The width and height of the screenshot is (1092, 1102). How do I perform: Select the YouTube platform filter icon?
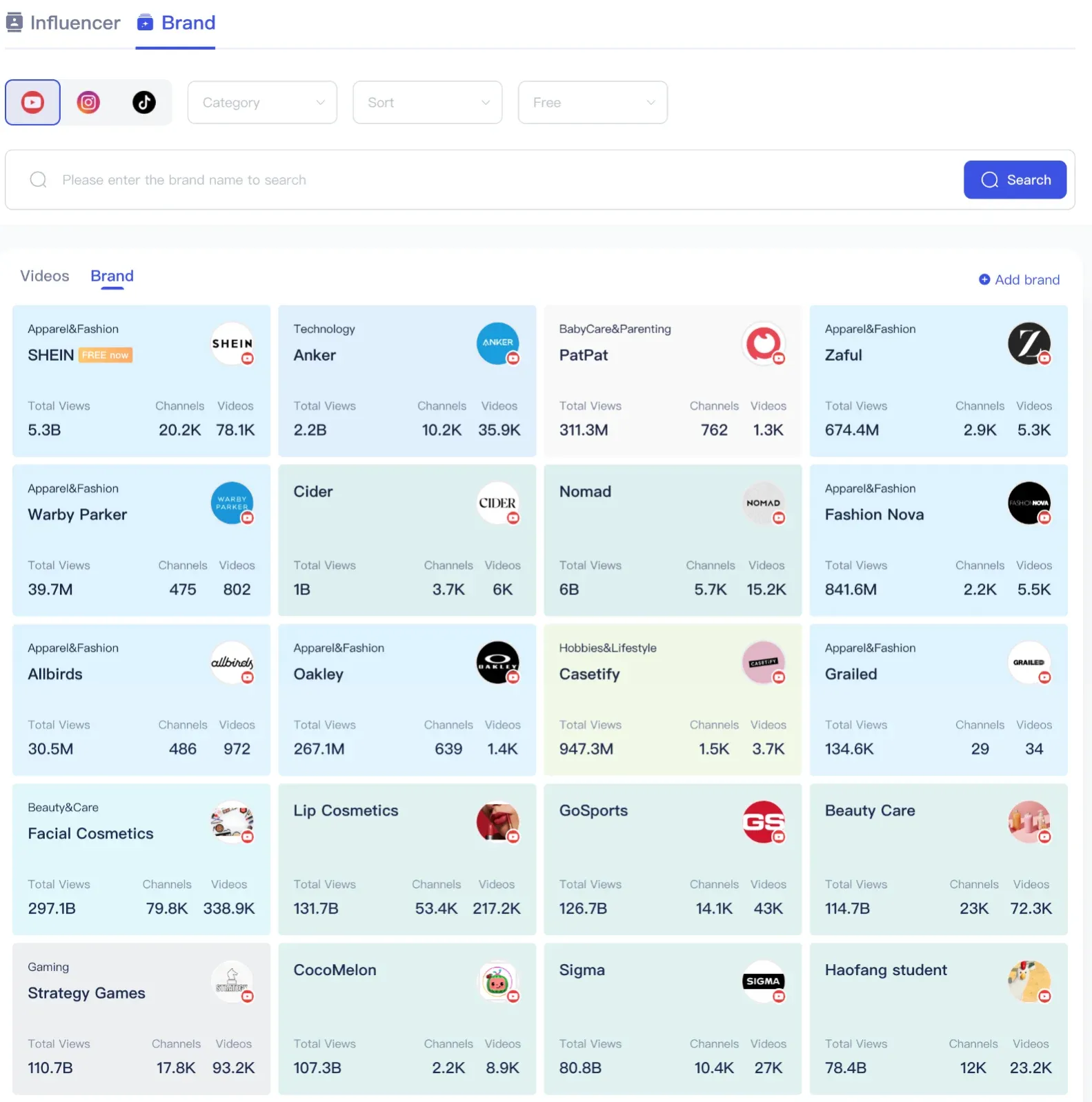click(x=32, y=103)
